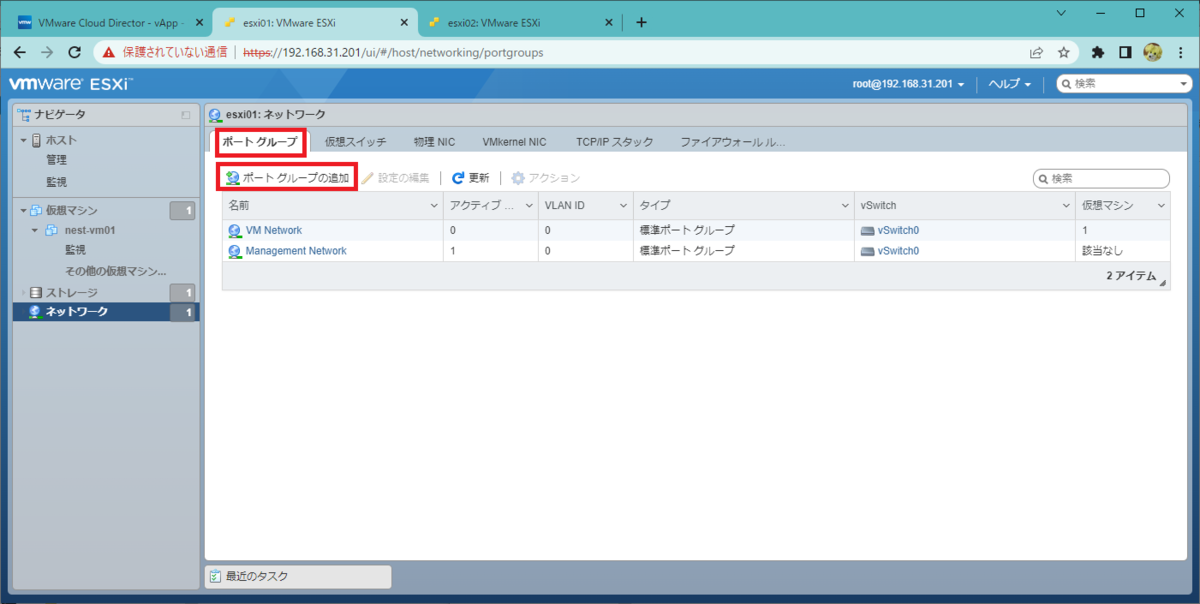Click the port group table 検索 field
The image size is (1200, 604).
click(x=1101, y=178)
